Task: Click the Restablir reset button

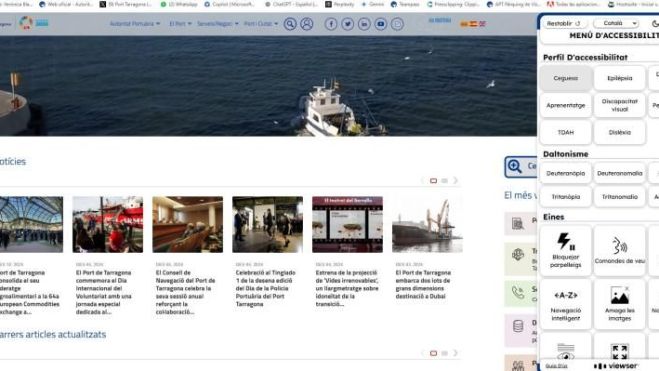Action: (x=563, y=23)
